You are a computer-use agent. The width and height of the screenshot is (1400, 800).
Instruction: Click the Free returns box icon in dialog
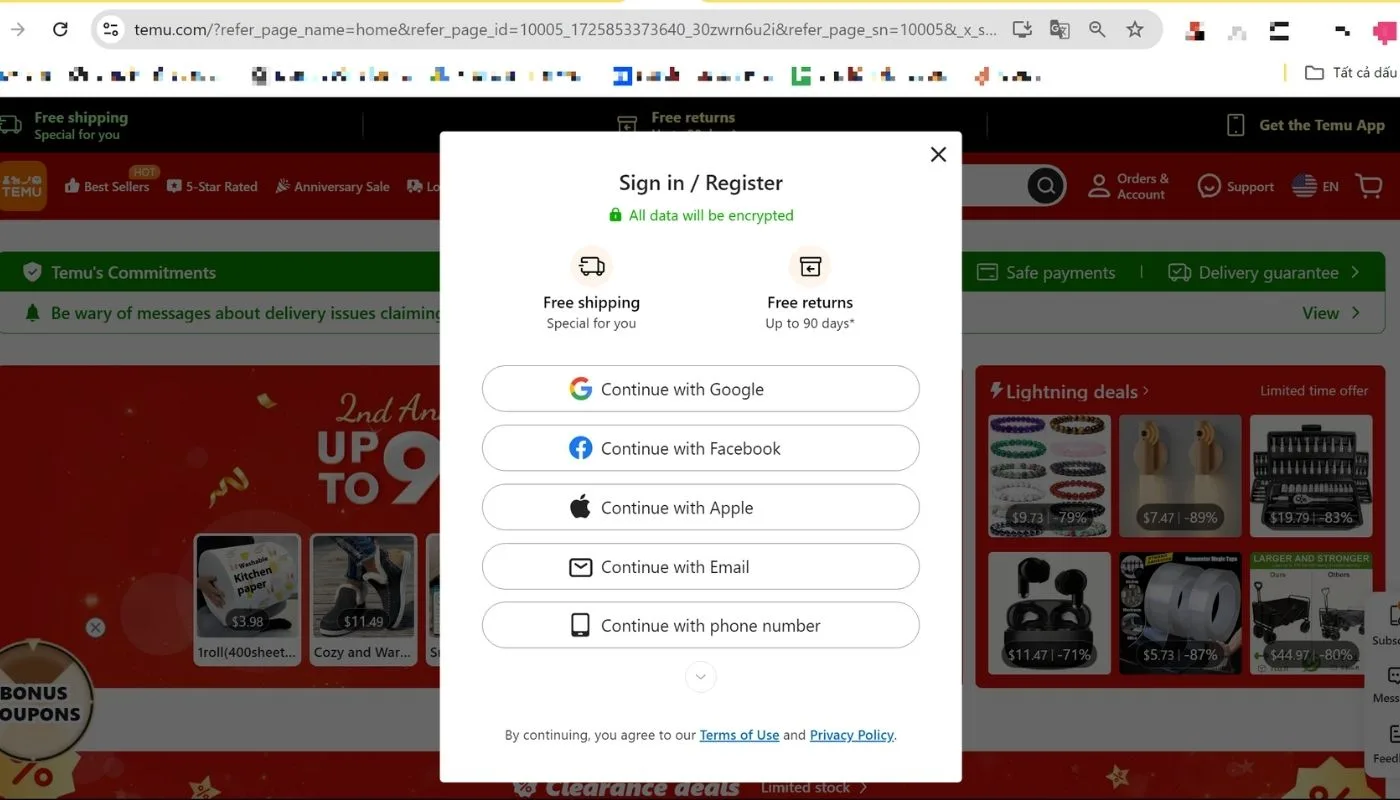[x=810, y=266]
